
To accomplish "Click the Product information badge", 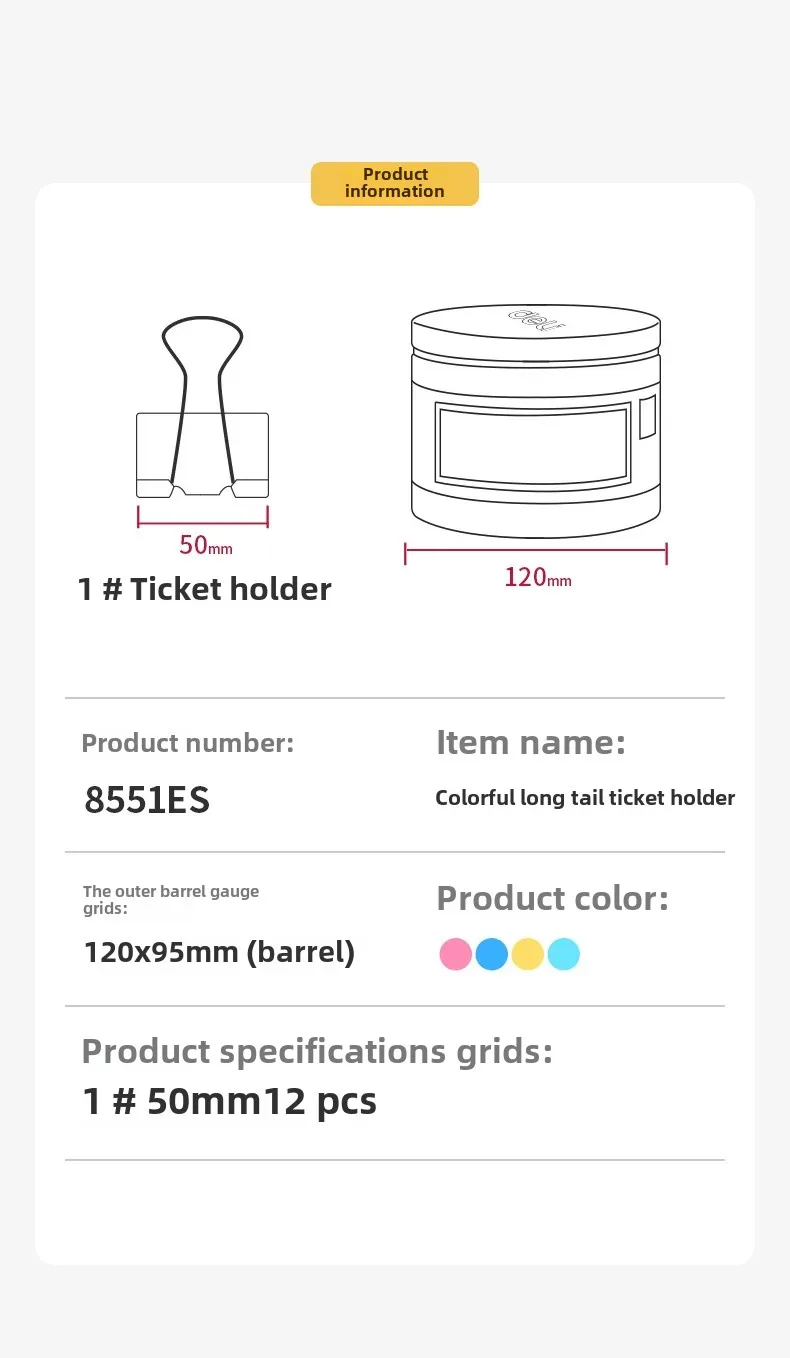I will (x=395, y=184).
